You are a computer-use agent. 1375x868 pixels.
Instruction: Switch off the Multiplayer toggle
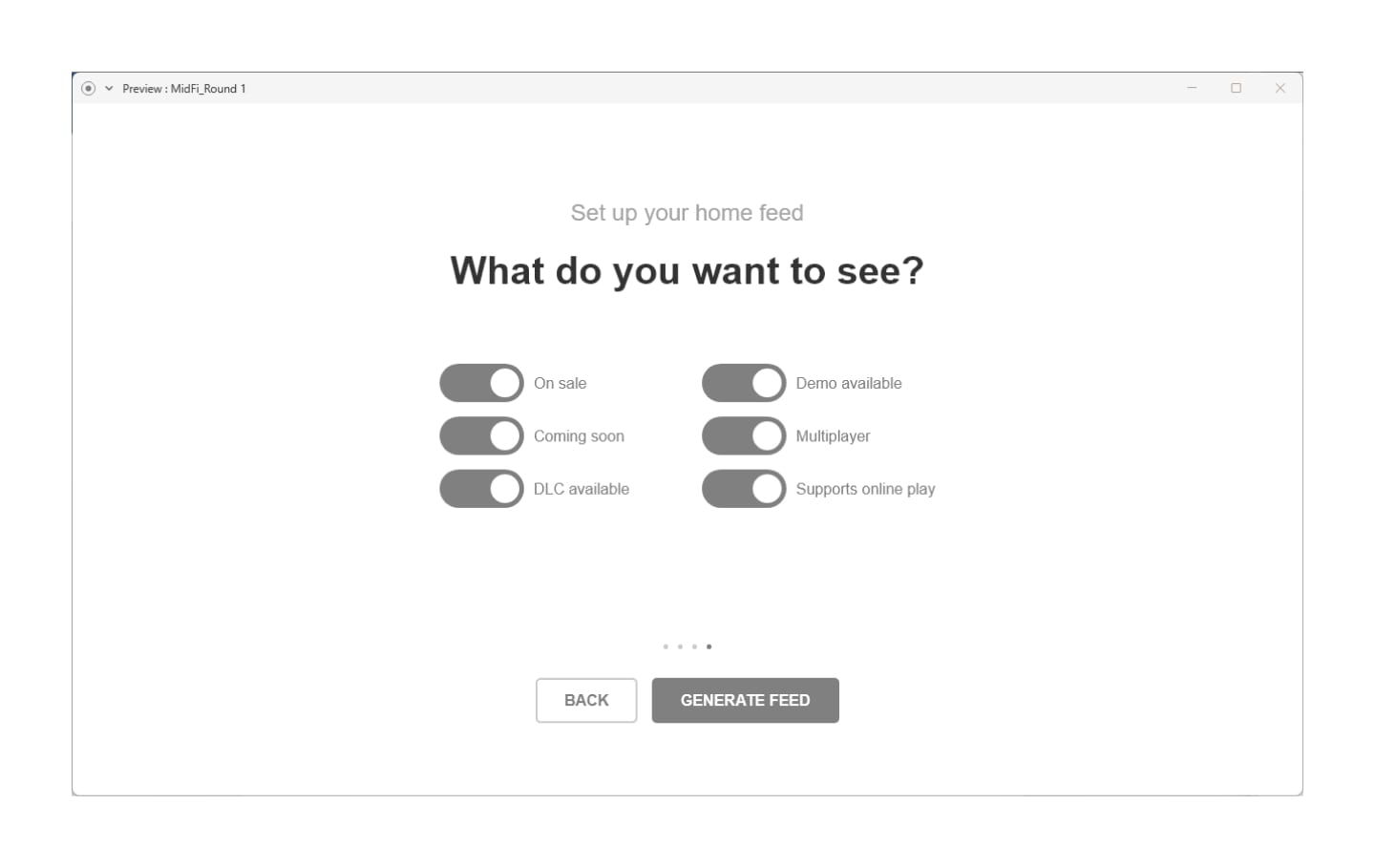pos(744,436)
